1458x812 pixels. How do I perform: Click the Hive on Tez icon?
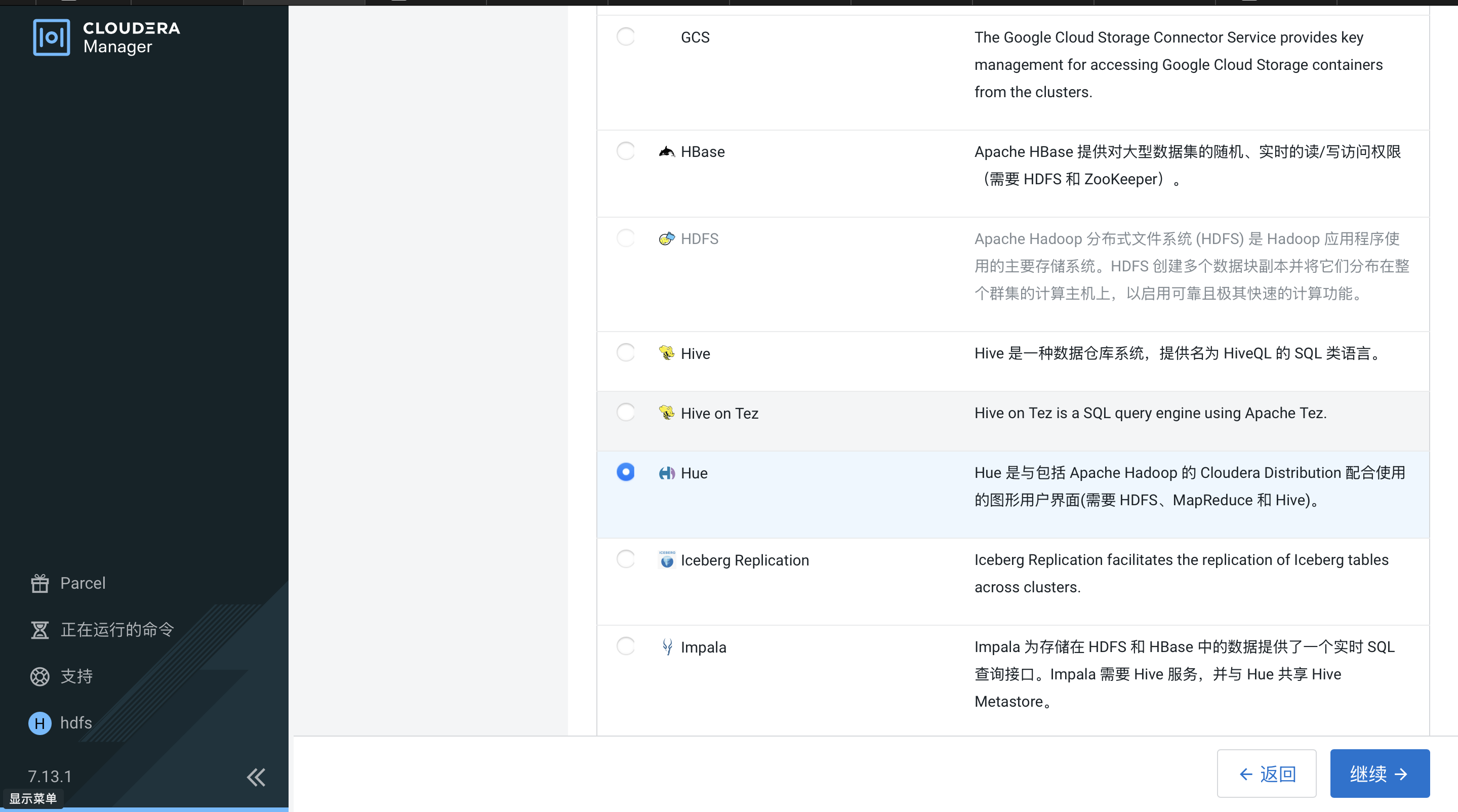coord(667,413)
